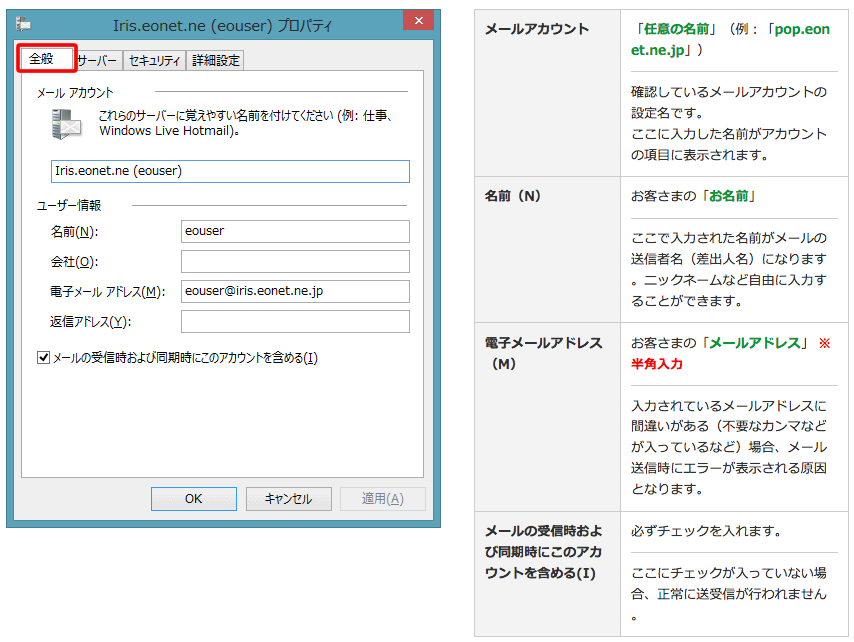Switch to the サーバー tab
Viewport: 854px width, 642px height.
click(98, 61)
